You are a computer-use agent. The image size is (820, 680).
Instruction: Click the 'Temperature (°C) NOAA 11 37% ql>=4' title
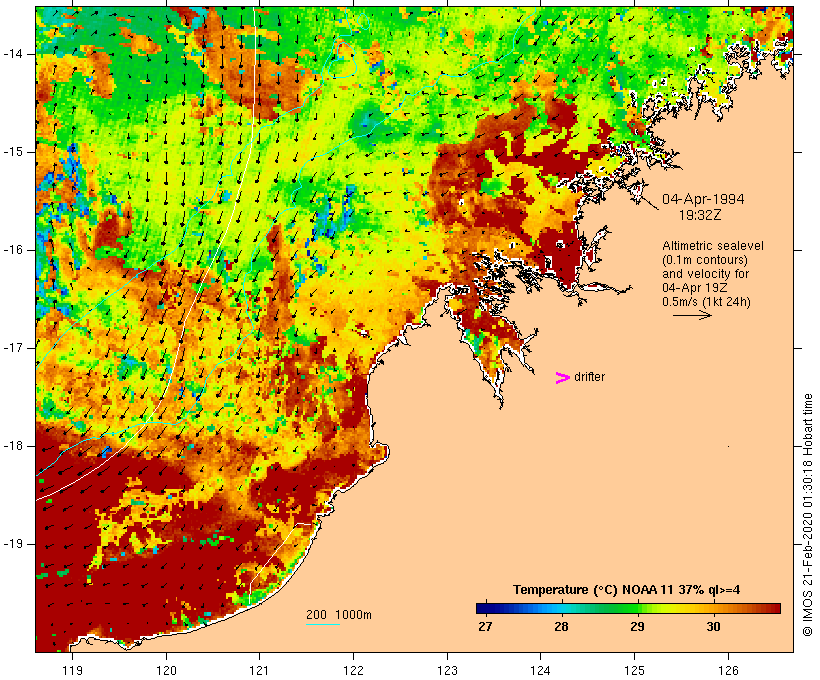pos(627,590)
